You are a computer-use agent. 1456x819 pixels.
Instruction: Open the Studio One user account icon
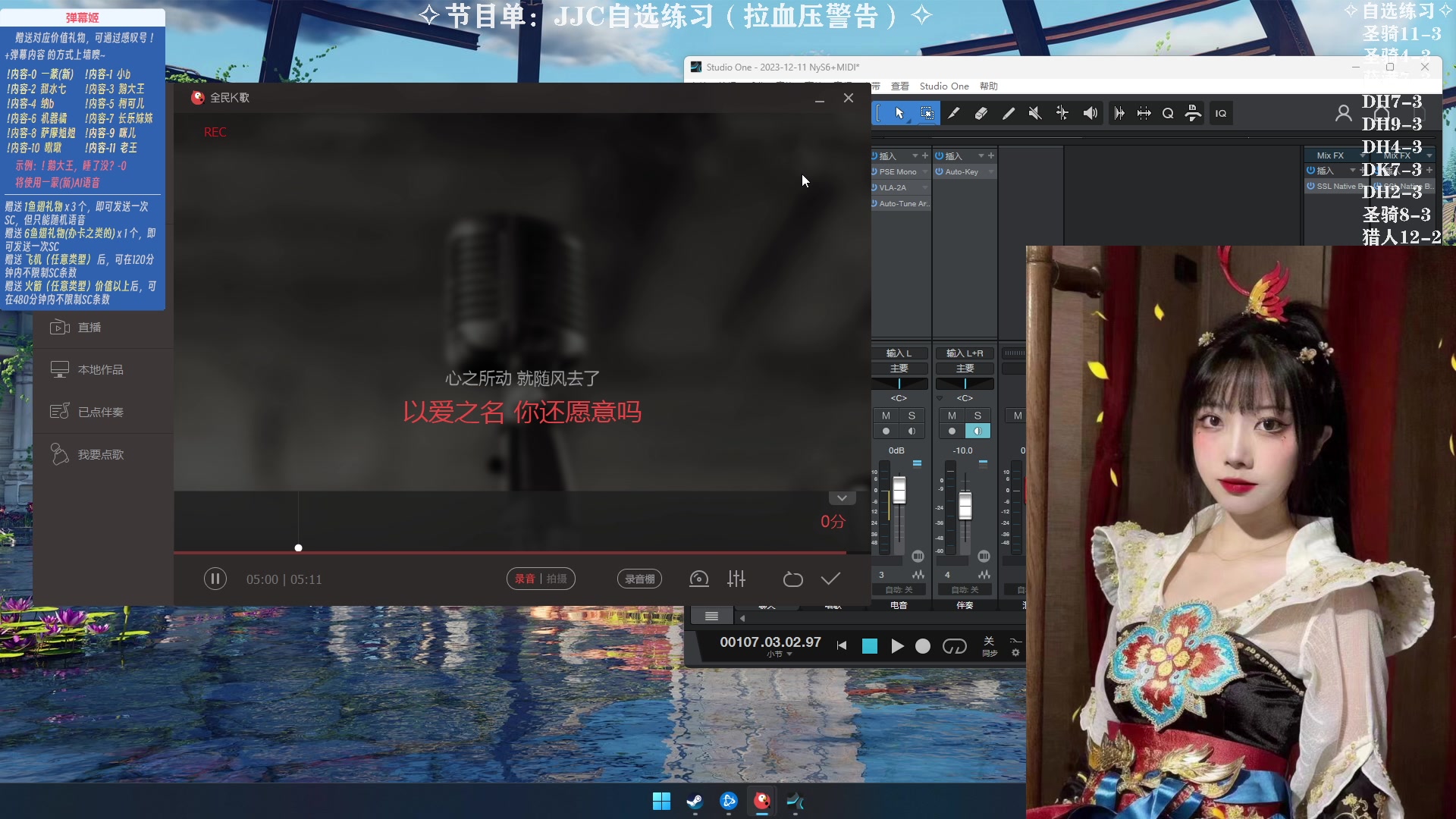click(x=1343, y=114)
